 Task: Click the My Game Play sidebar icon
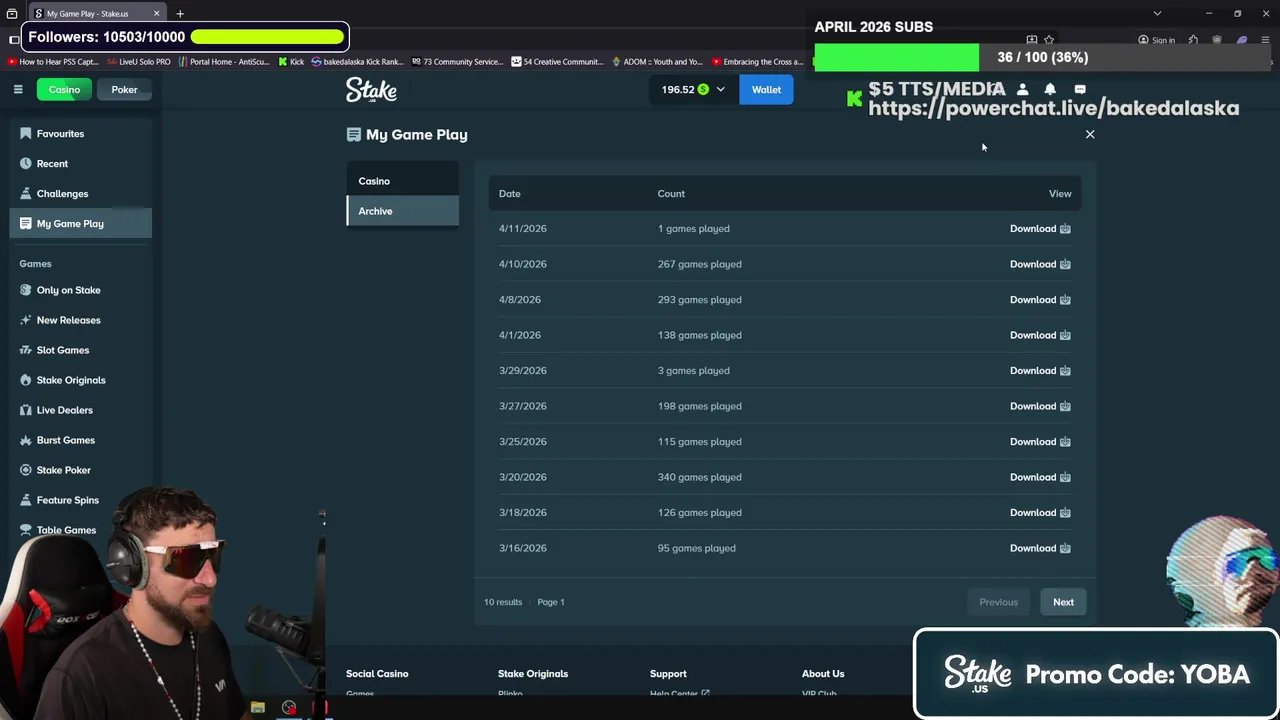click(x=26, y=223)
